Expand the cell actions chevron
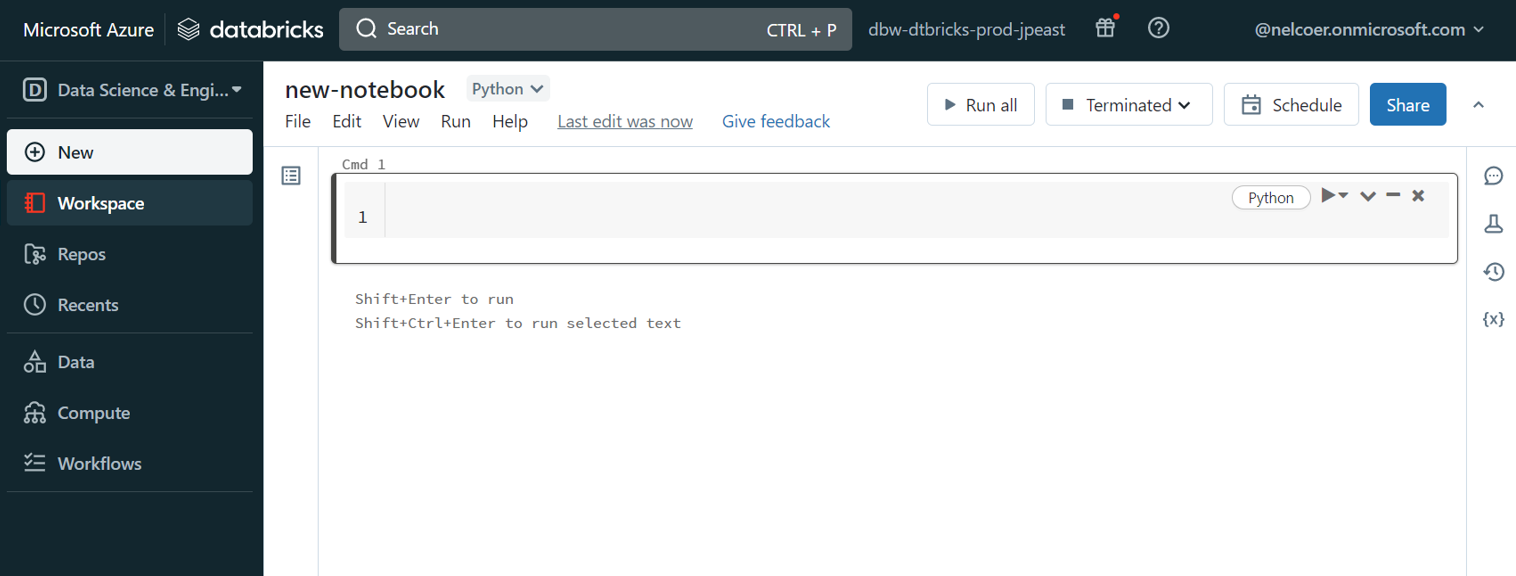This screenshot has height=576, width=1516. pos(1368,196)
